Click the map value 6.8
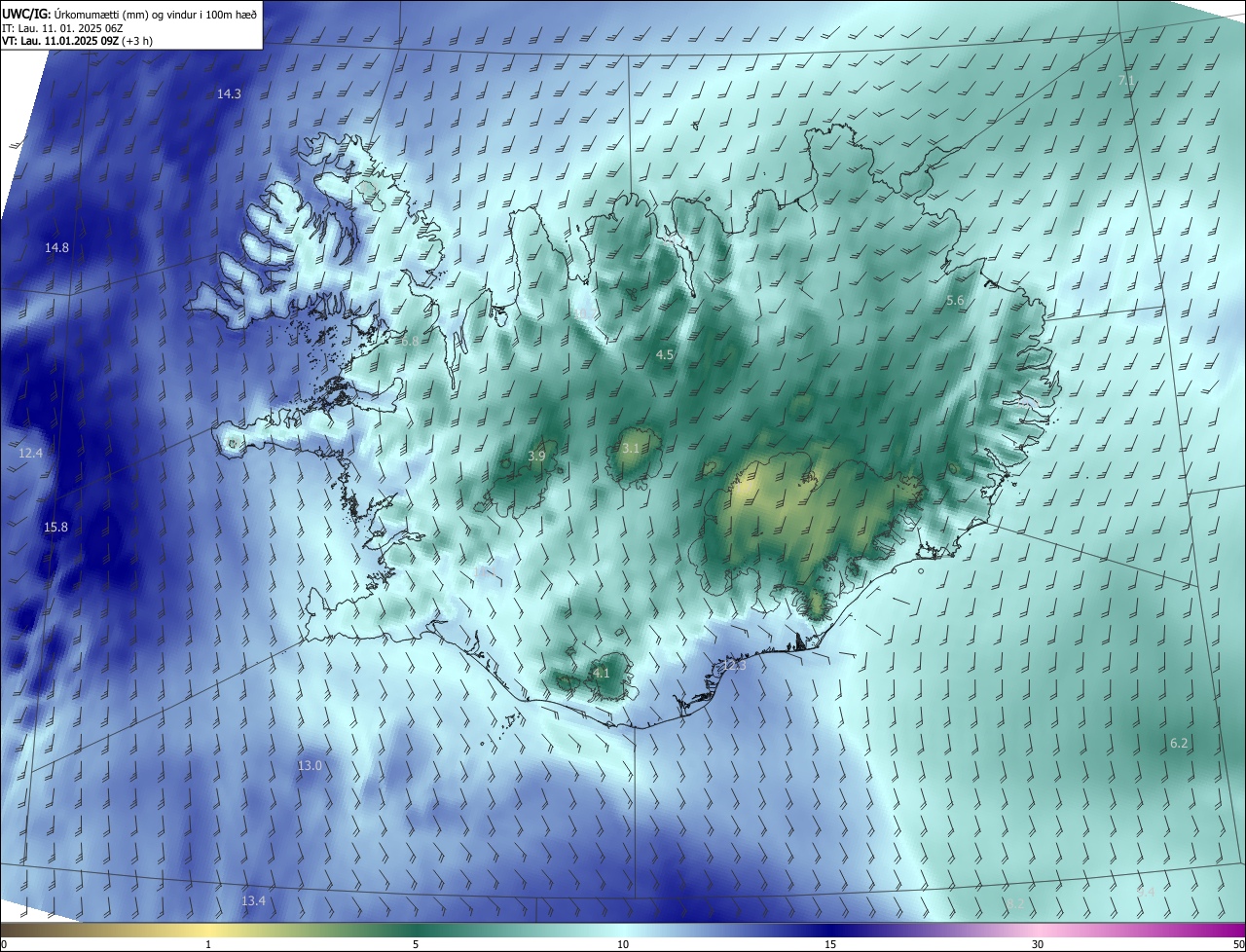Viewport: 1246px width, 952px height. click(x=409, y=342)
